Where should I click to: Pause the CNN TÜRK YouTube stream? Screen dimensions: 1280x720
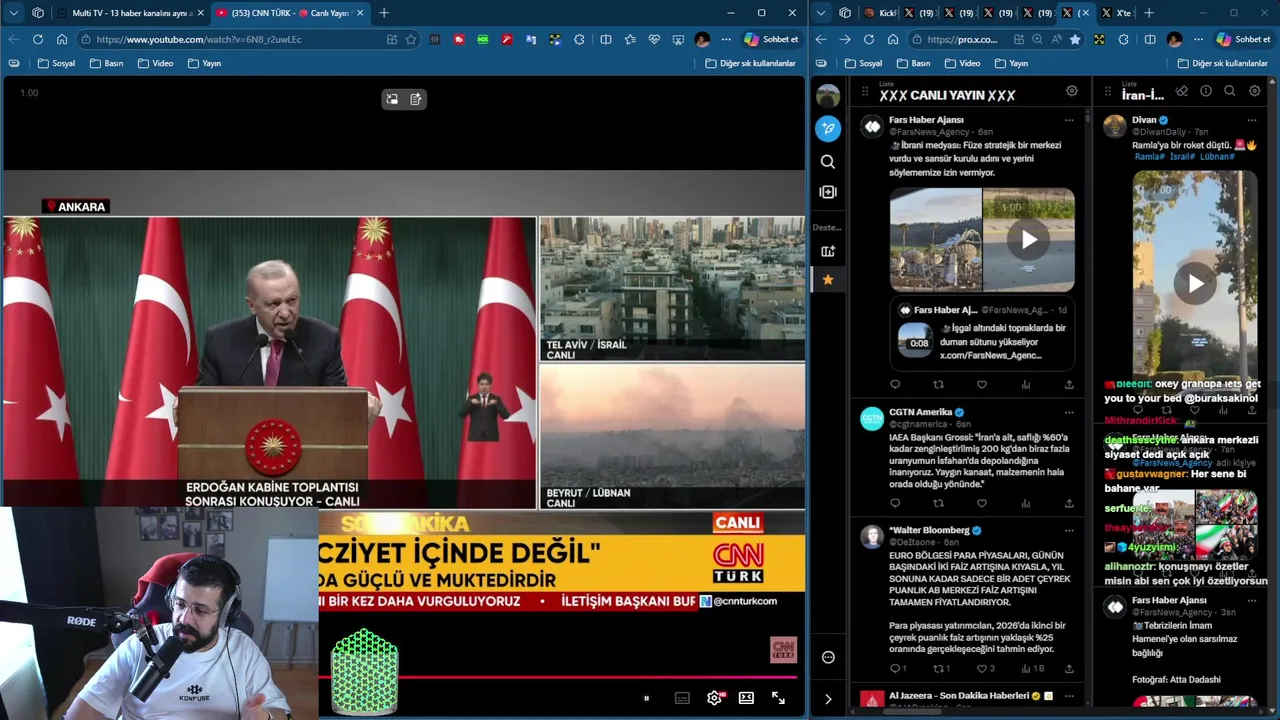[646, 698]
